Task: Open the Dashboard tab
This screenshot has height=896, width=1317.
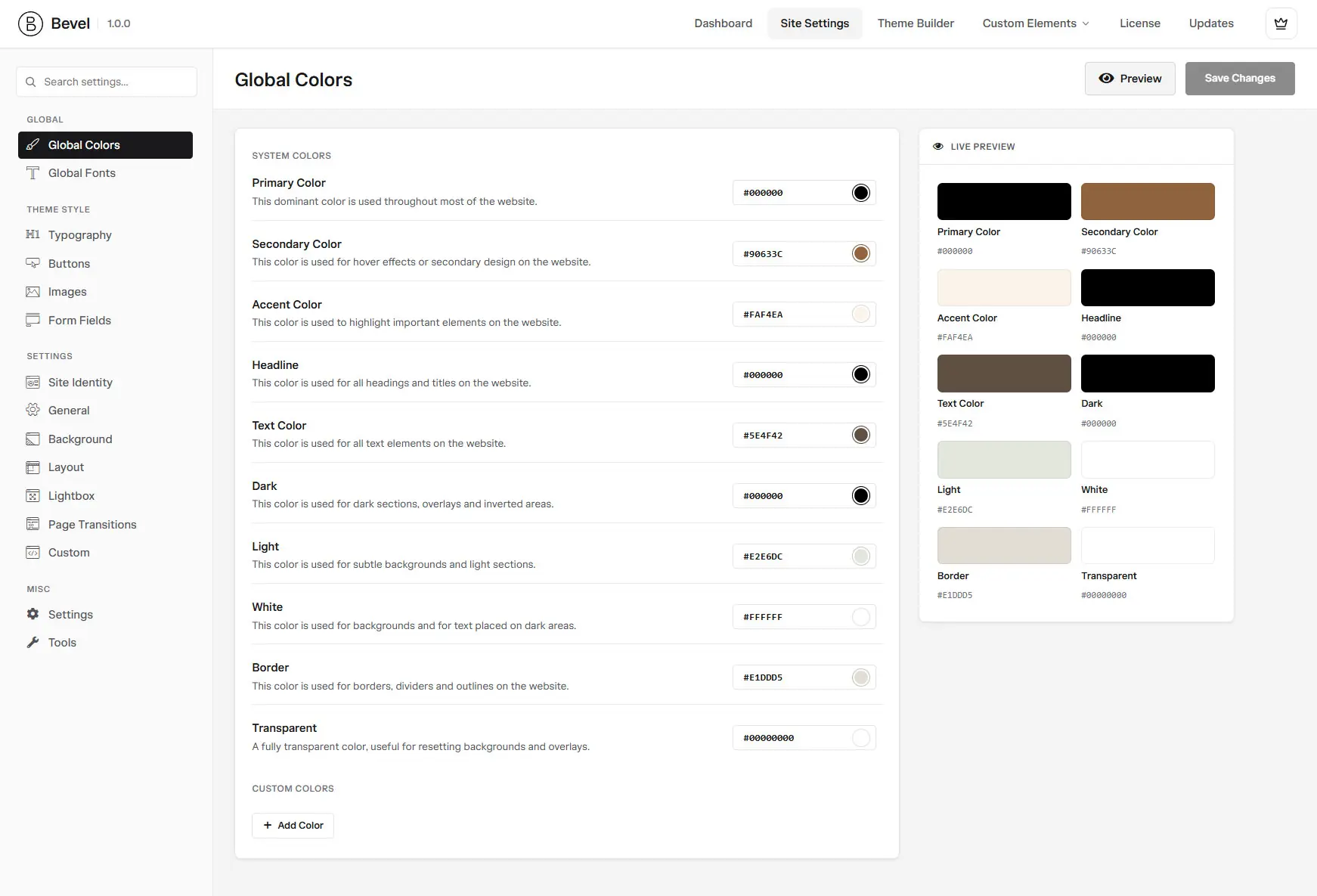Action: click(724, 23)
